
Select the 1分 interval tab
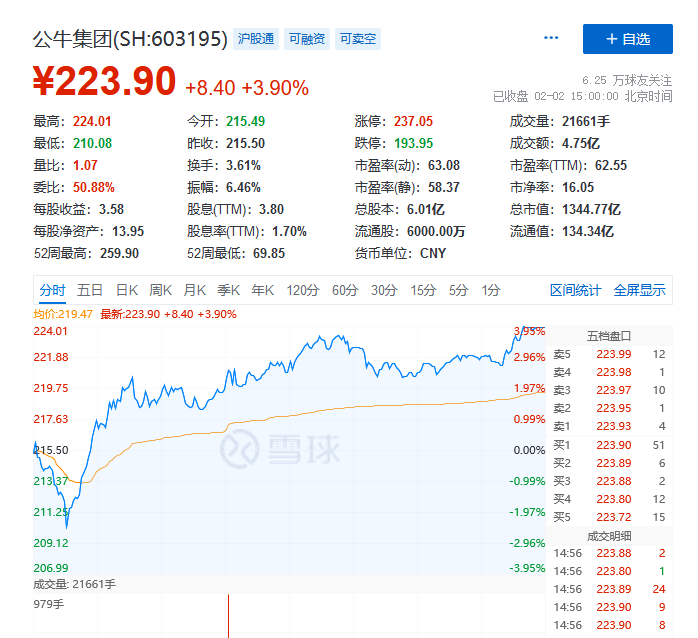tap(491, 290)
